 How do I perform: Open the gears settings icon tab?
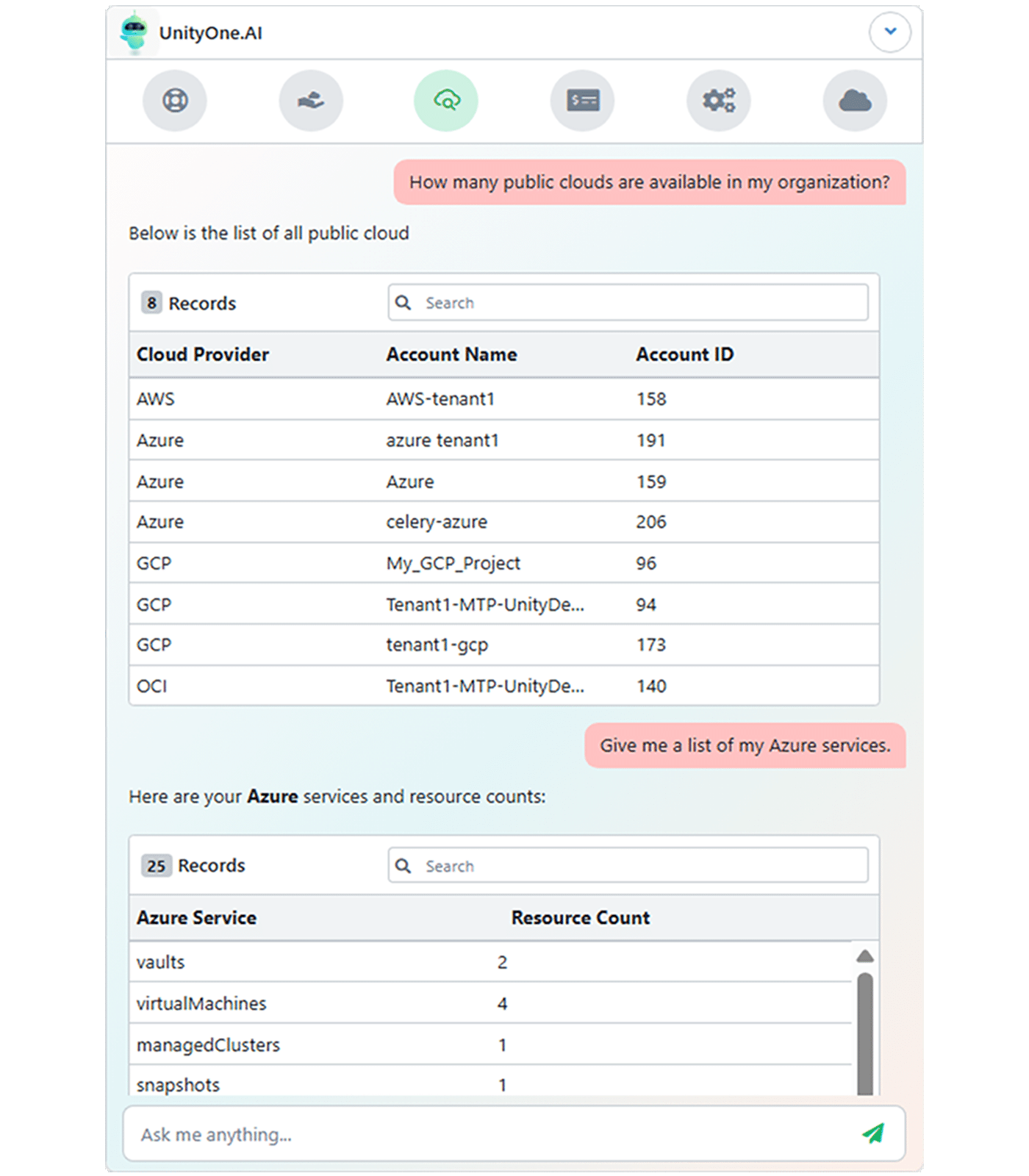(718, 101)
